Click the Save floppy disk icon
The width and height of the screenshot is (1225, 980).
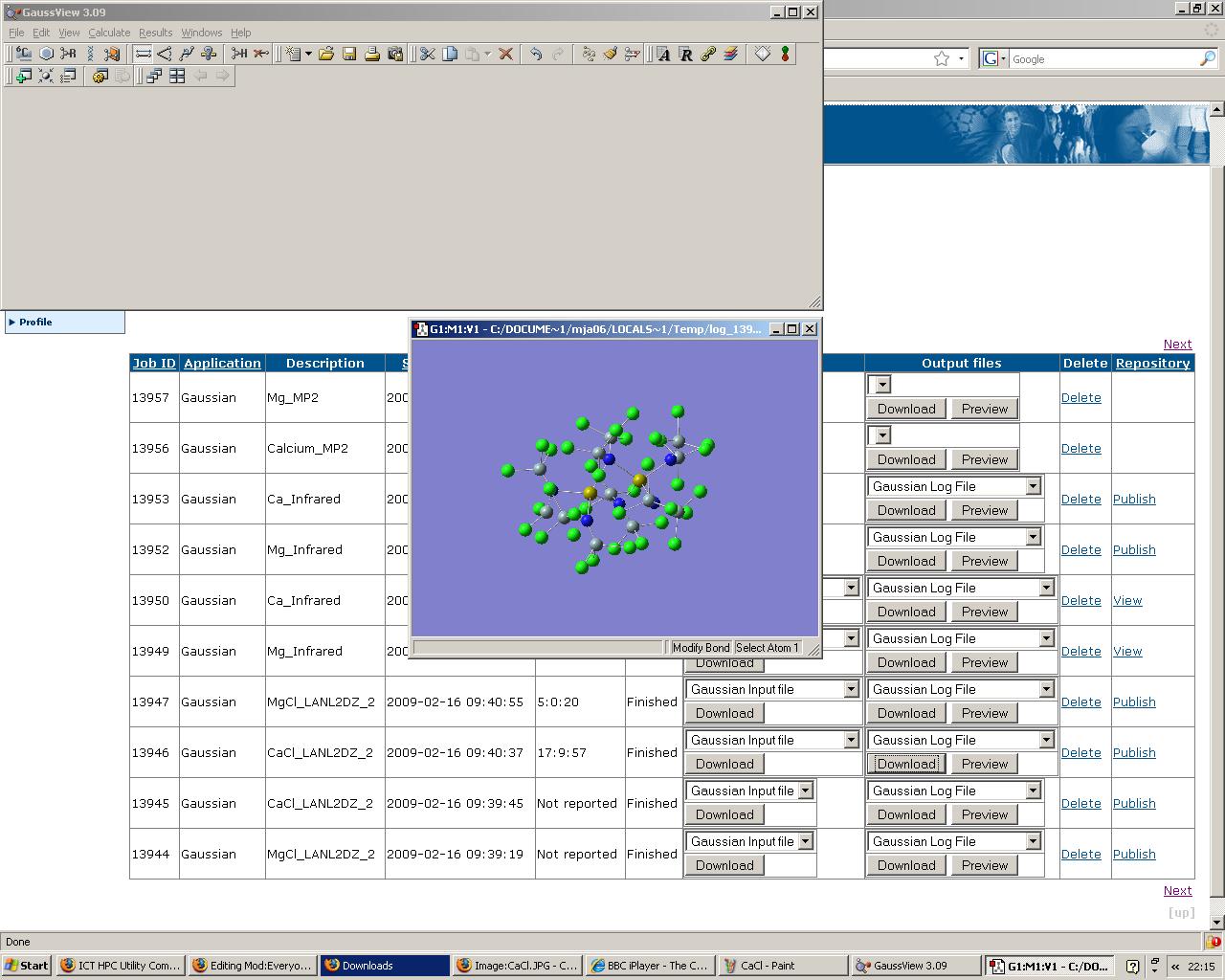click(349, 54)
